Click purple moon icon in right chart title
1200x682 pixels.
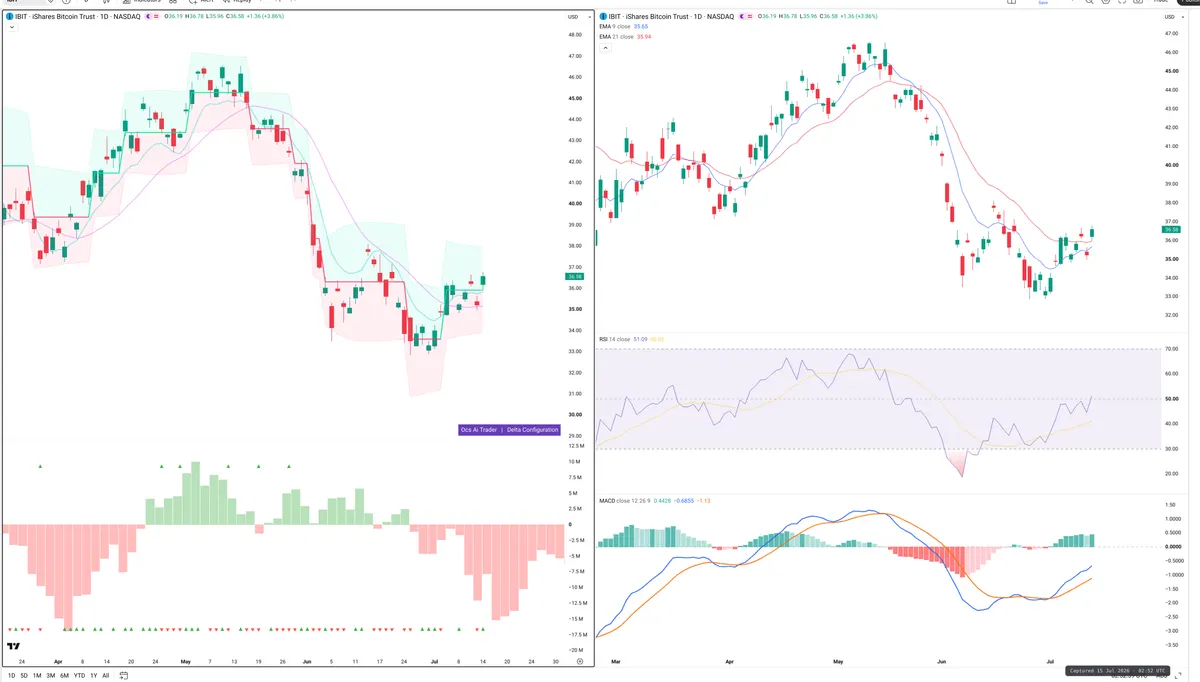click(741, 17)
